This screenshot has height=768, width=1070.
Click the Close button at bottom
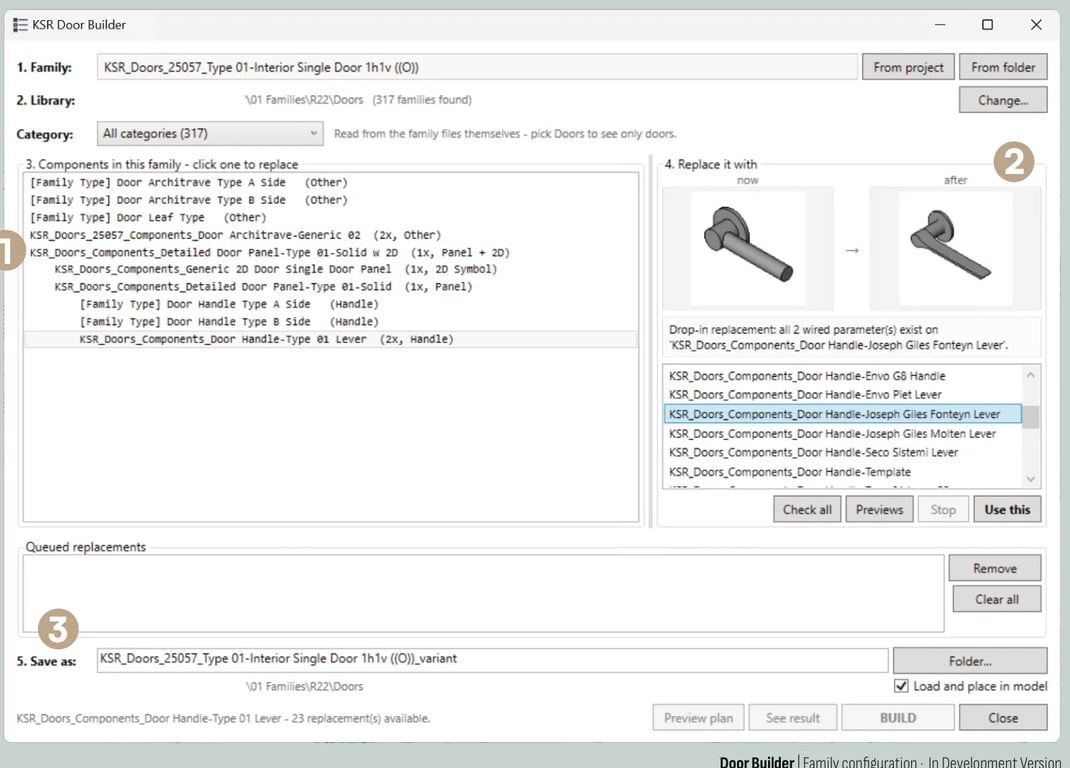(1002, 717)
